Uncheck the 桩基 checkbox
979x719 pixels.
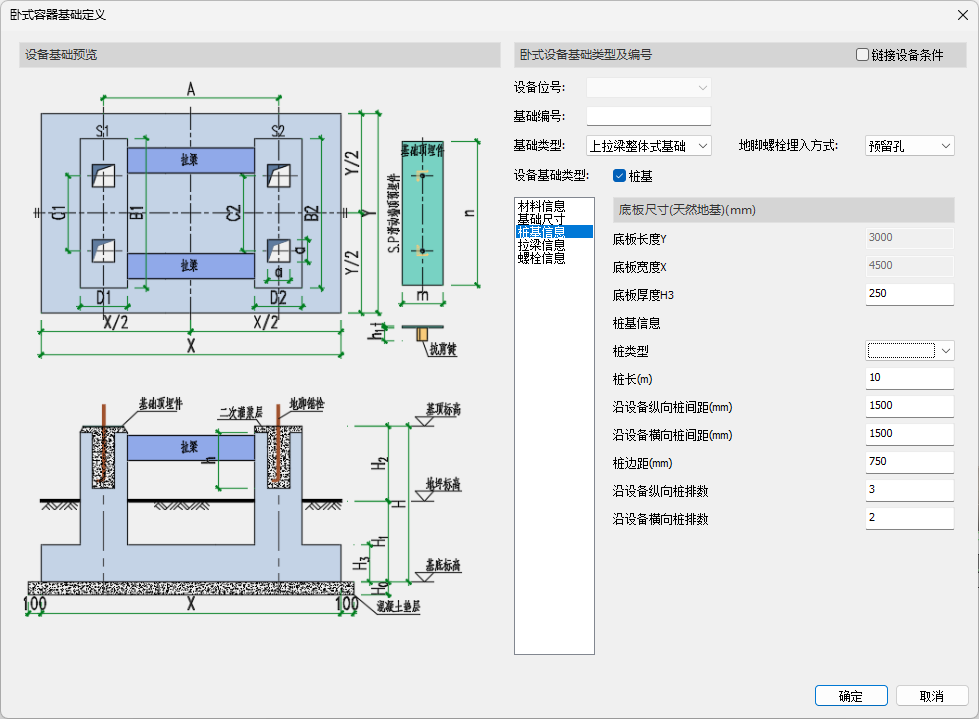[619, 176]
